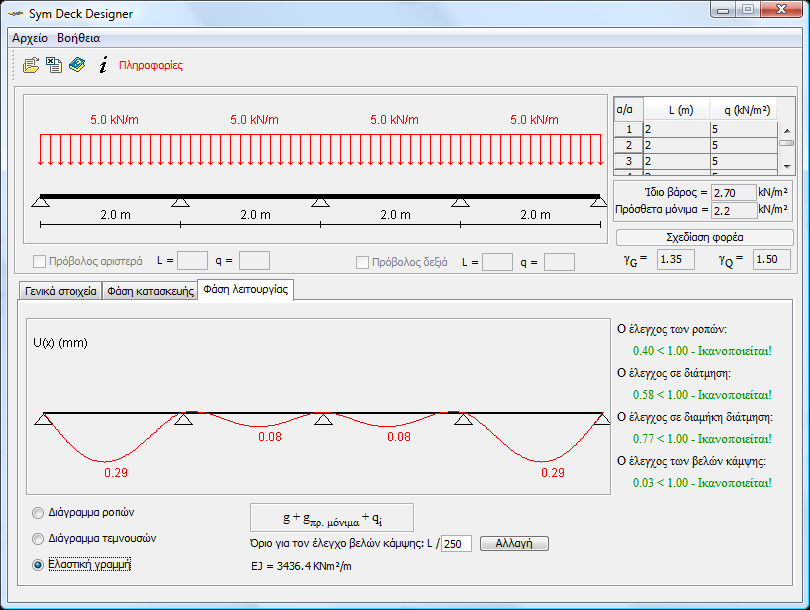Click the span table scroll down arrow
This screenshot has width=810, height=610.
pyautogui.click(x=787, y=167)
